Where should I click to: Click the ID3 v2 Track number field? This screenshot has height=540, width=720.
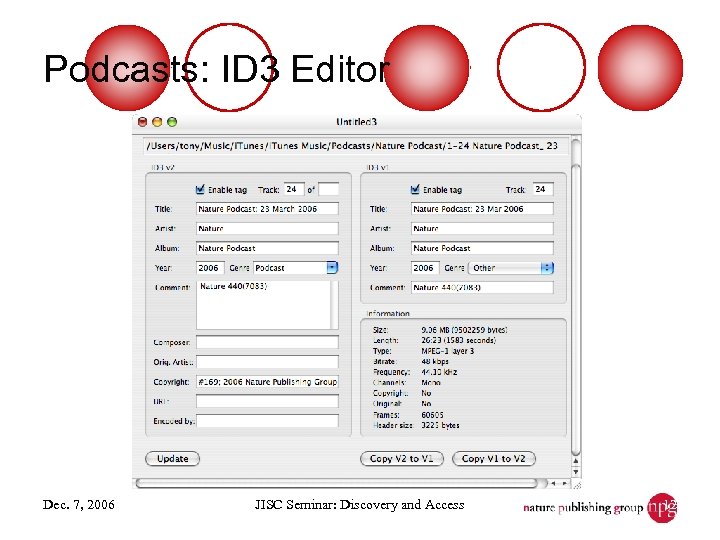coord(294,189)
